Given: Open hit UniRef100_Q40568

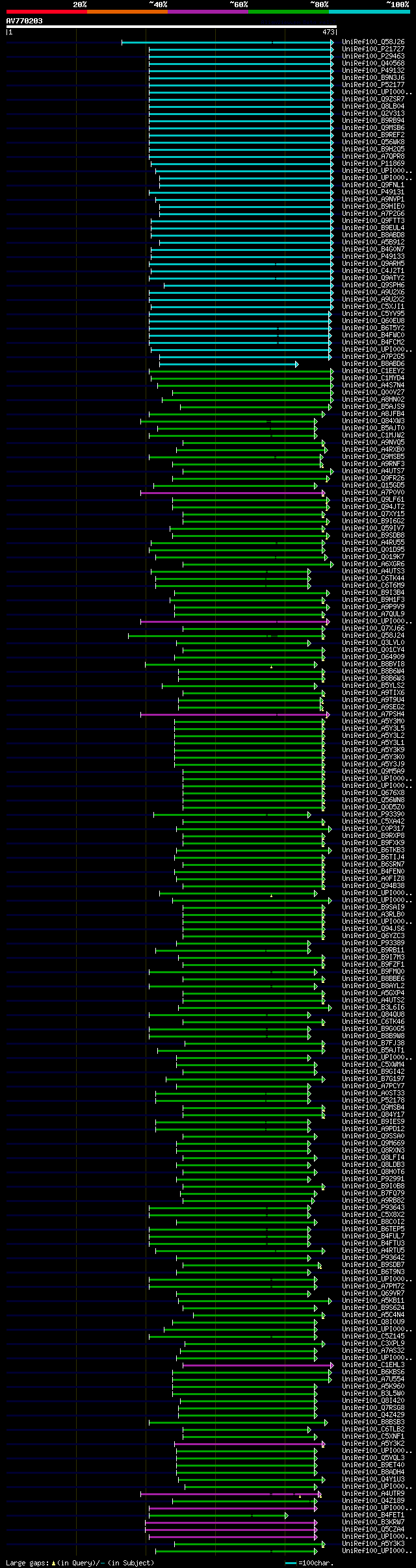Looking at the screenshot, I should pyautogui.click(x=373, y=63).
